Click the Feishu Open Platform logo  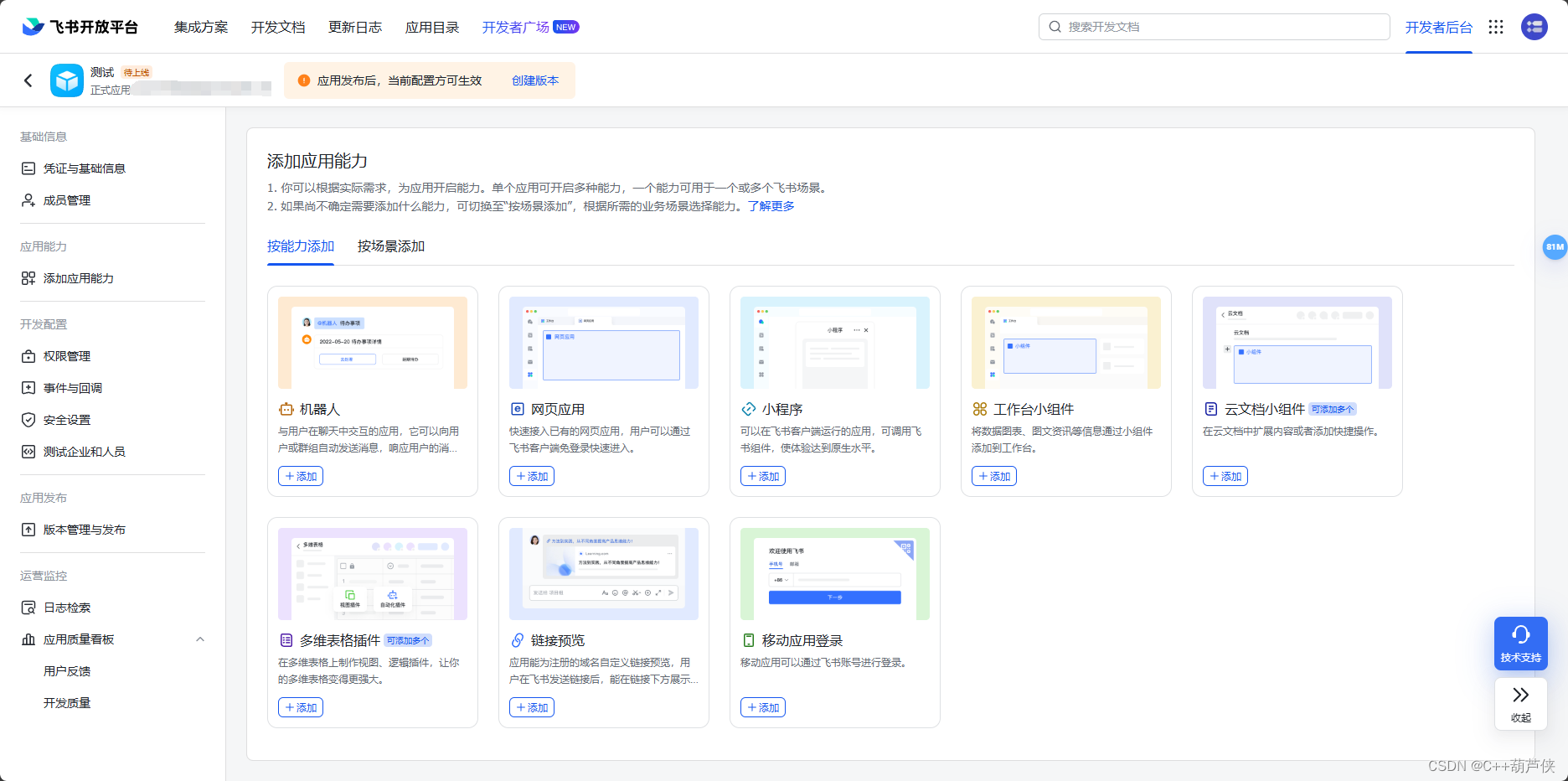pos(80,27)
